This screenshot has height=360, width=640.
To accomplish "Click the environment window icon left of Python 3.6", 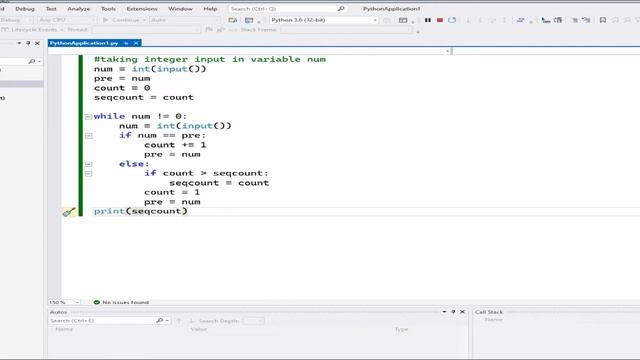I will [233, 20].
